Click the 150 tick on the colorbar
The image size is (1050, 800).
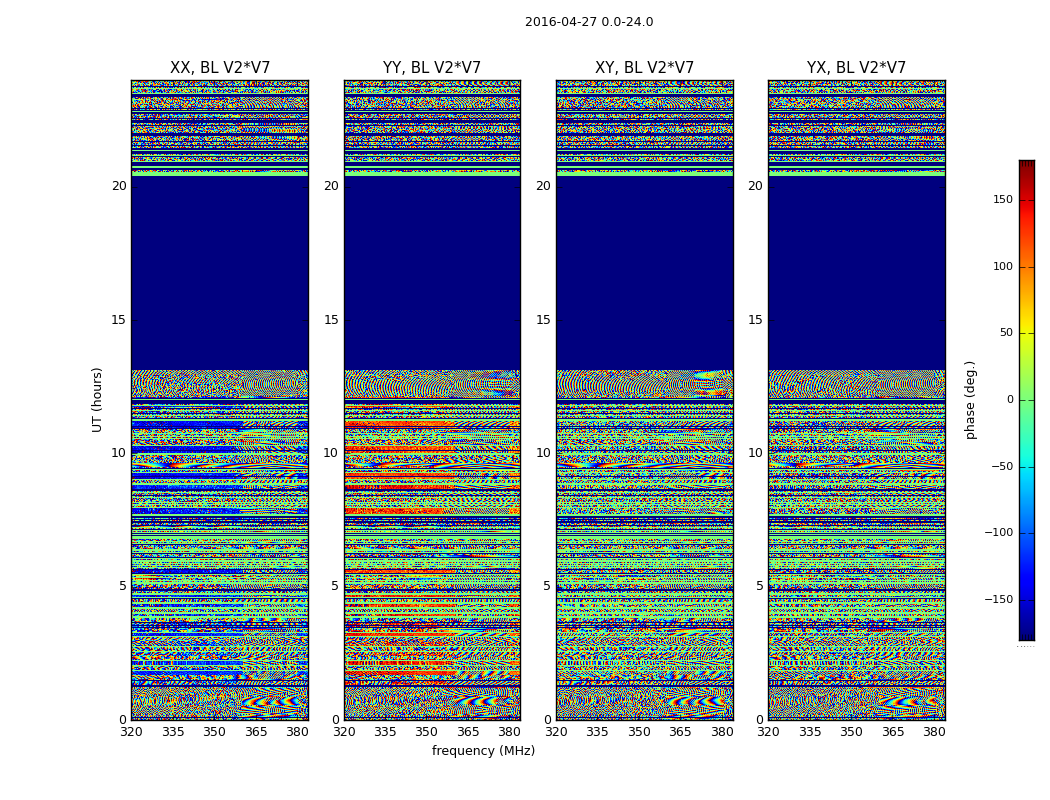coord(1002,199)
